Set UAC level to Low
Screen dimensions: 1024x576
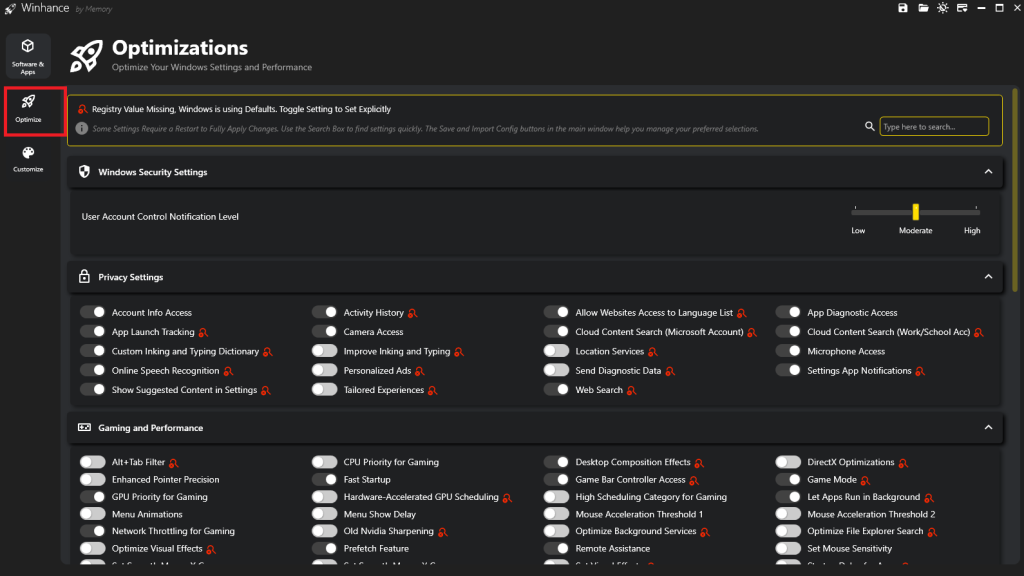(857, 231)
